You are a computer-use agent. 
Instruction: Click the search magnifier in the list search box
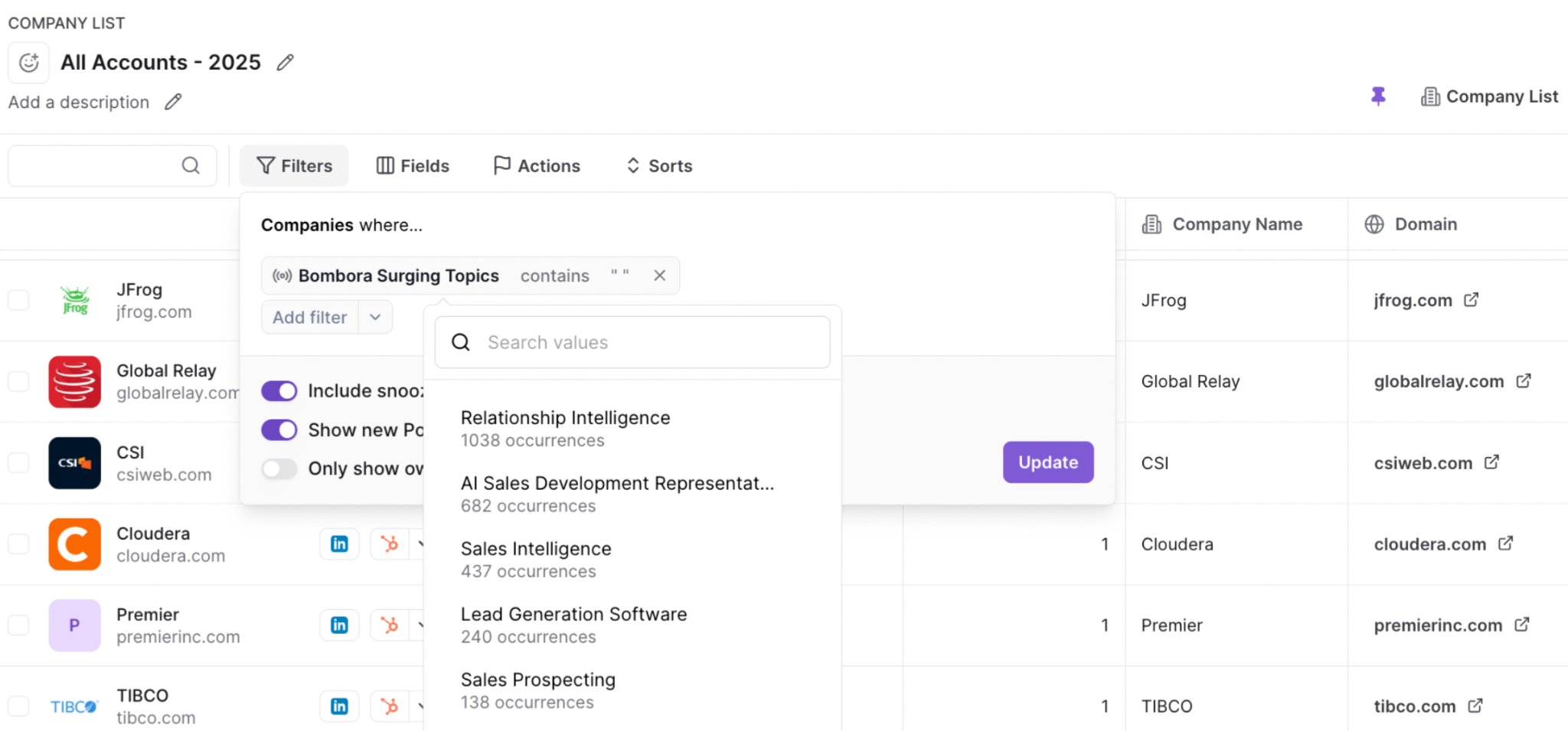pyautogui.click(x=191, y=165)
